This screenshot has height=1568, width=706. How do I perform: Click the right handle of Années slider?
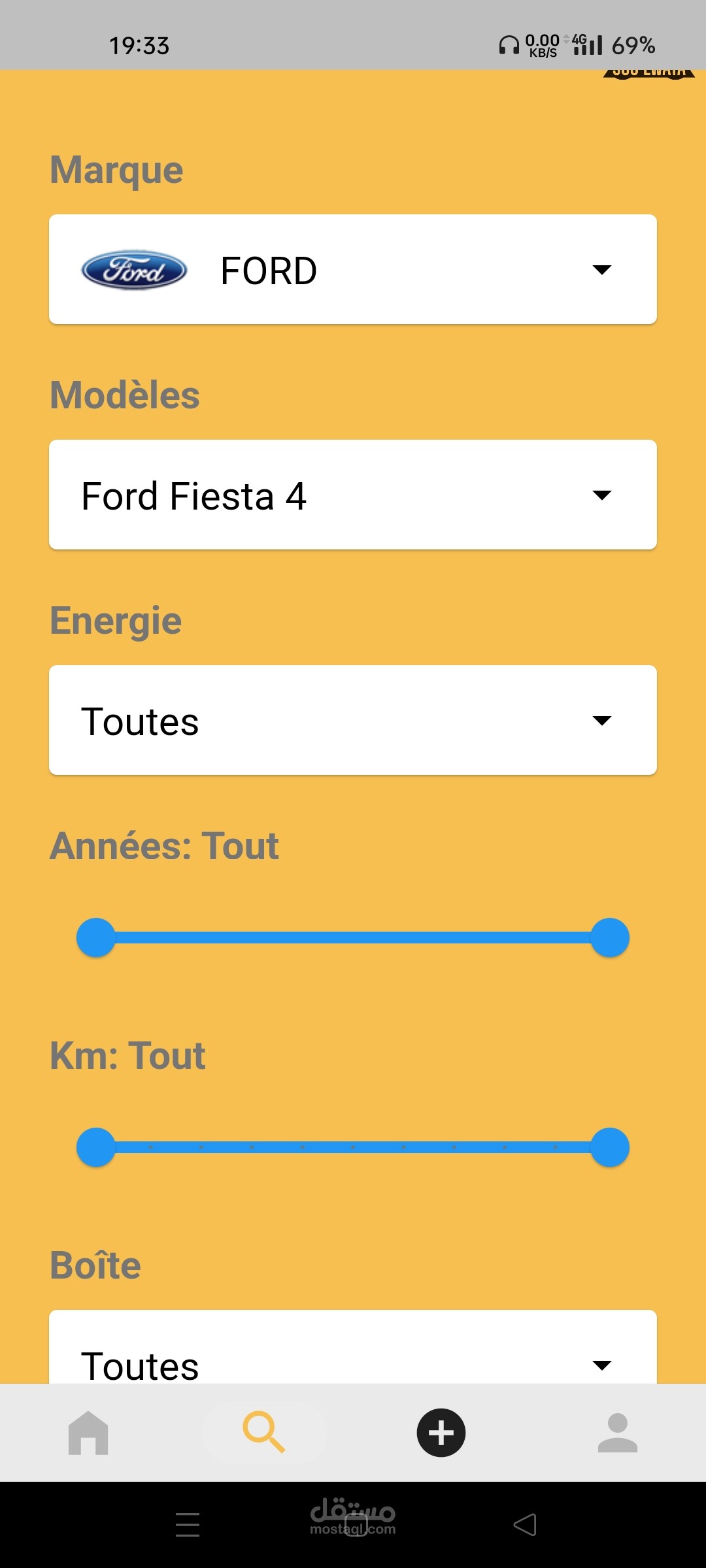pyautogui.click(x=610, y=938)
